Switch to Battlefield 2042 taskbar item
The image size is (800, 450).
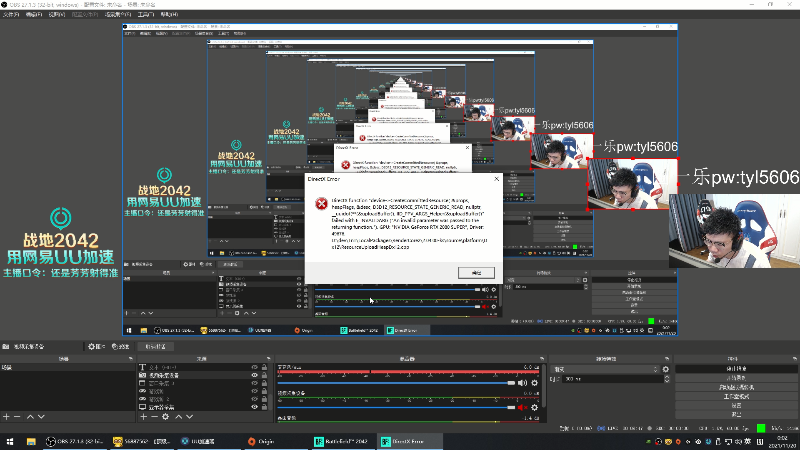point(341,441)
